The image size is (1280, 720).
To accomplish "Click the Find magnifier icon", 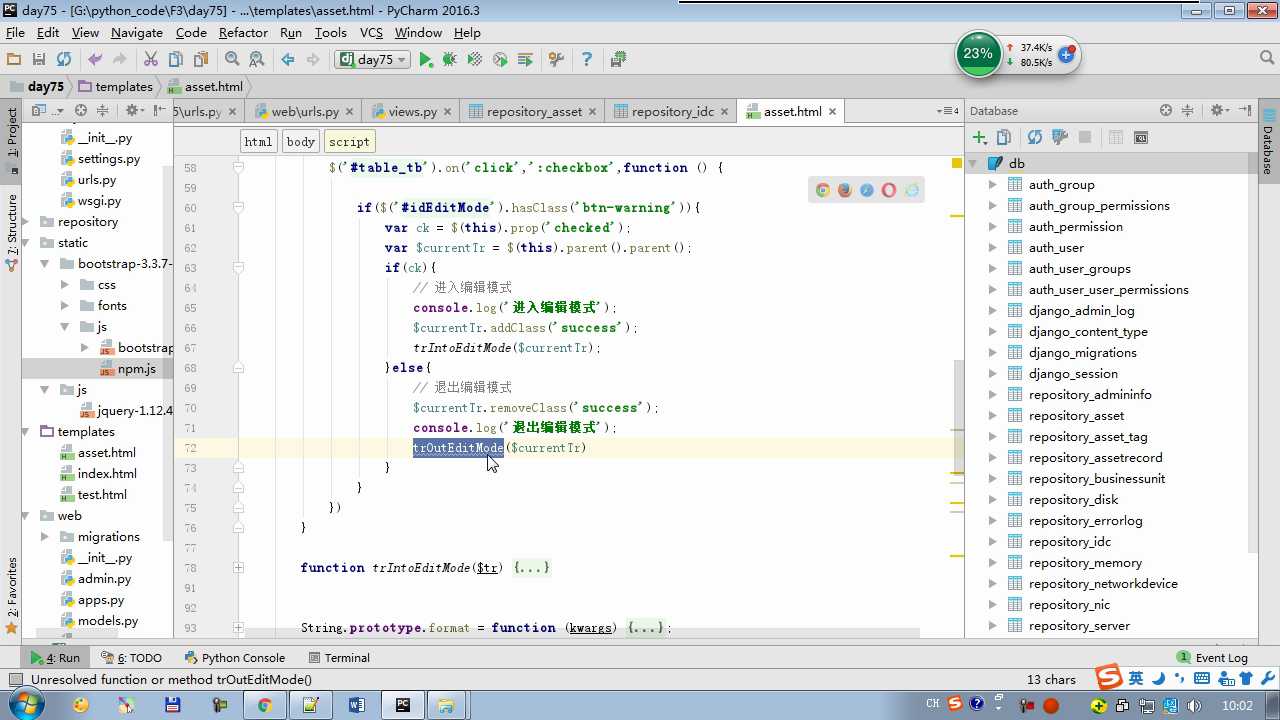I will point(233,60).
